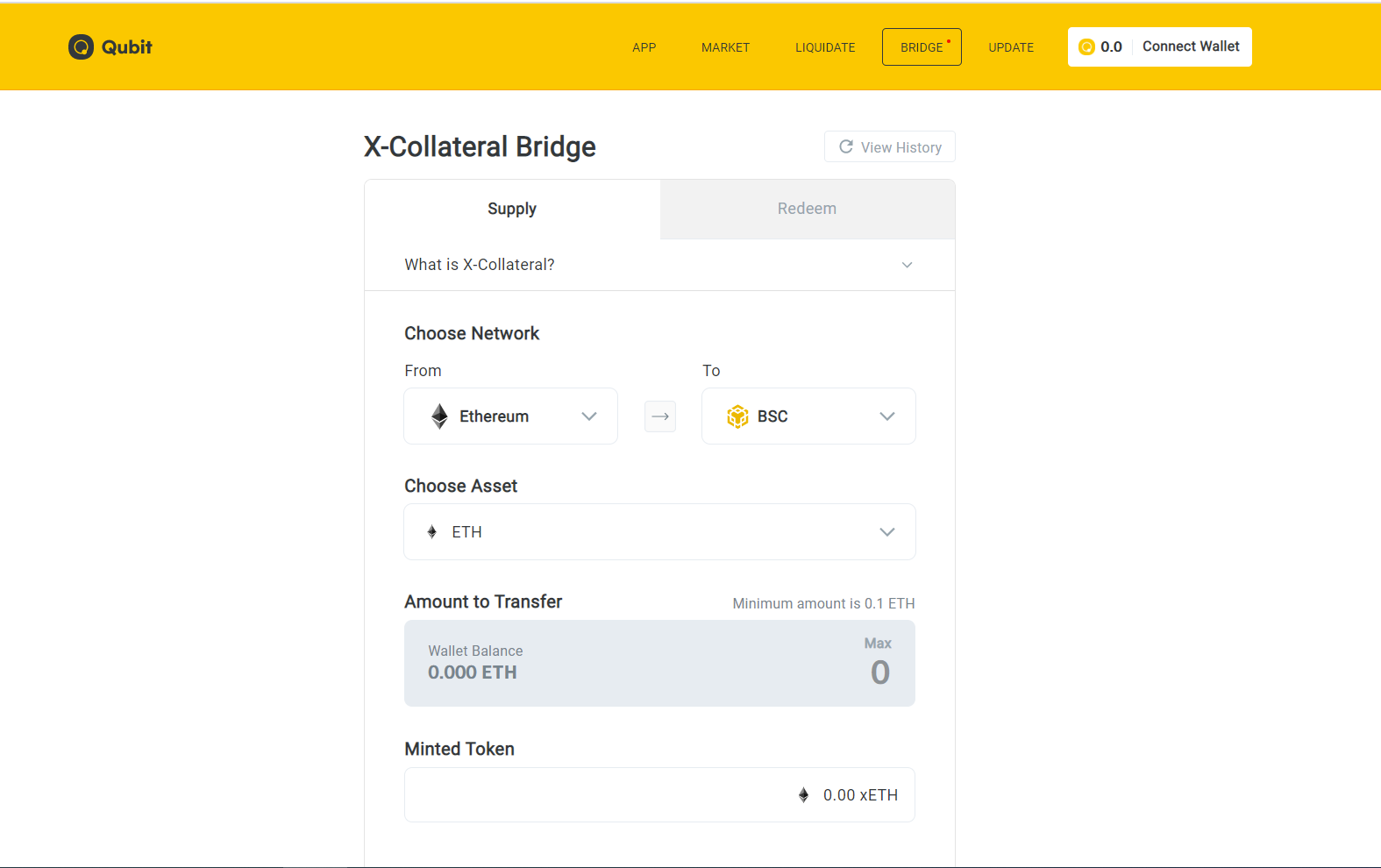This screenshot has height=868, width=1381.
Task: Click the Connect Wallet button
Action: [1191, 46]
